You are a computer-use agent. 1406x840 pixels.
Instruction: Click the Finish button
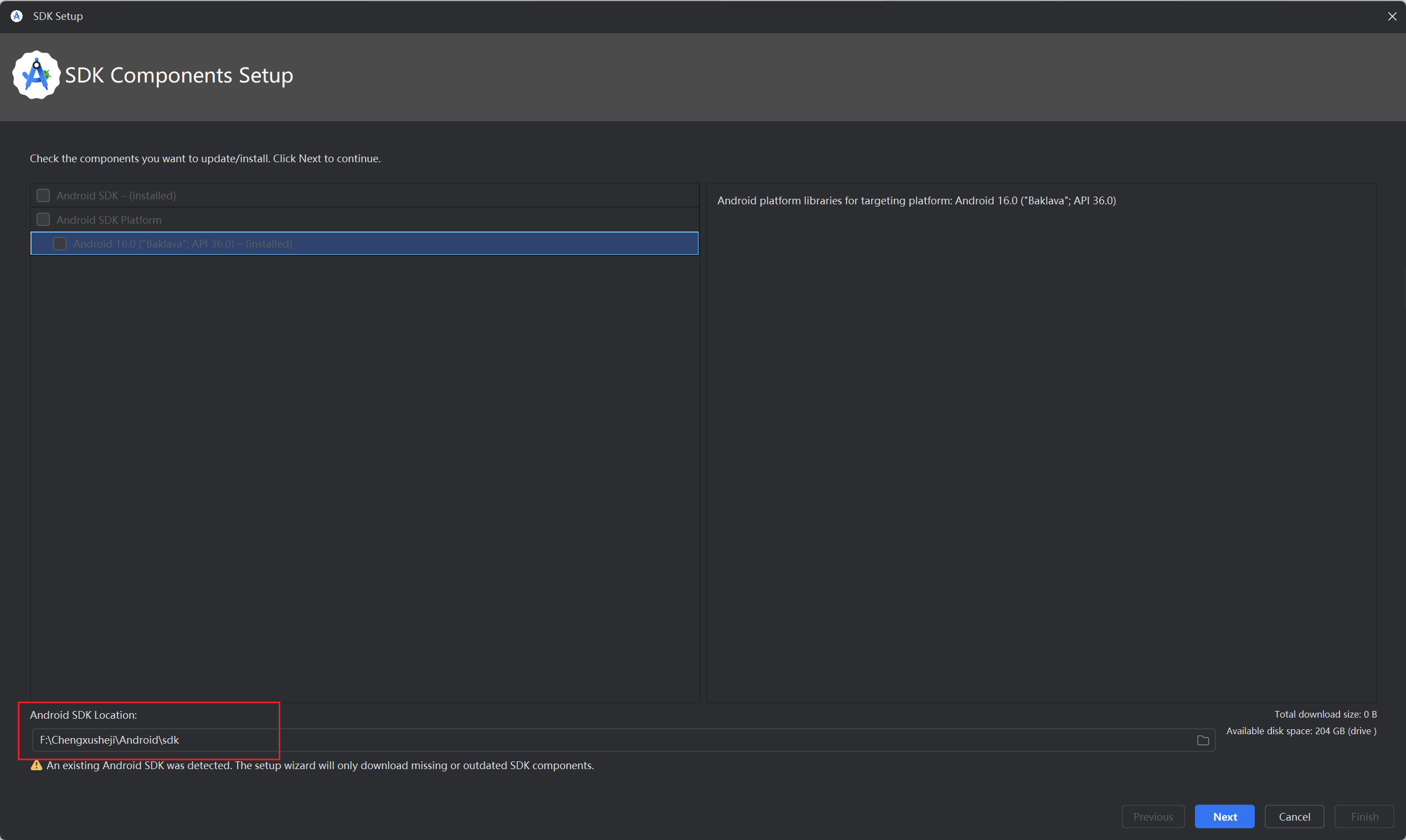click(x=1364, y=817)
